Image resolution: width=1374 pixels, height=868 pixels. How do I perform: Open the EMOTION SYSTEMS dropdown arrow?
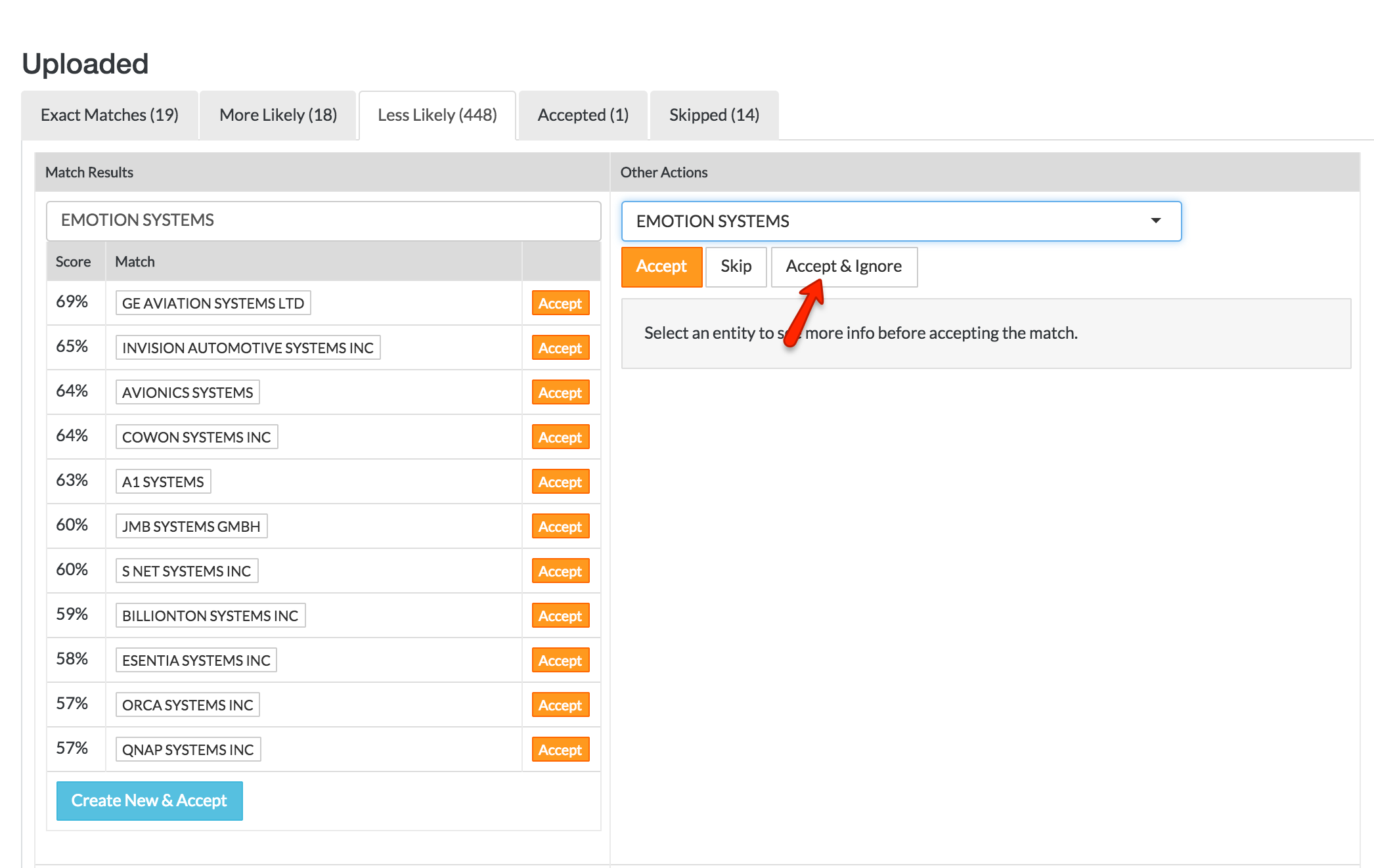[1155, 221]
